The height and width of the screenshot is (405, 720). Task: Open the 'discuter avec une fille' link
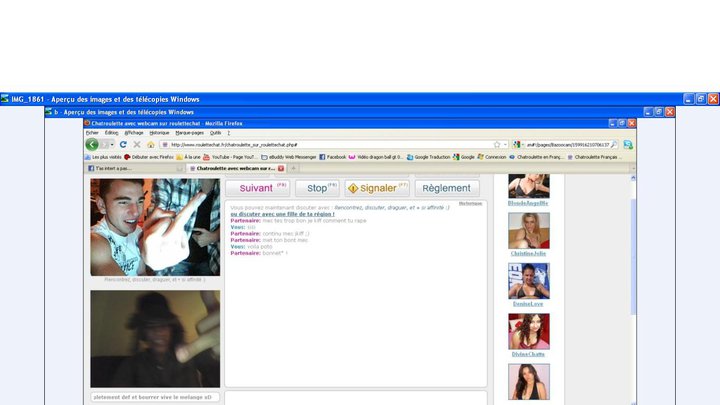click(x=282, y=214)
